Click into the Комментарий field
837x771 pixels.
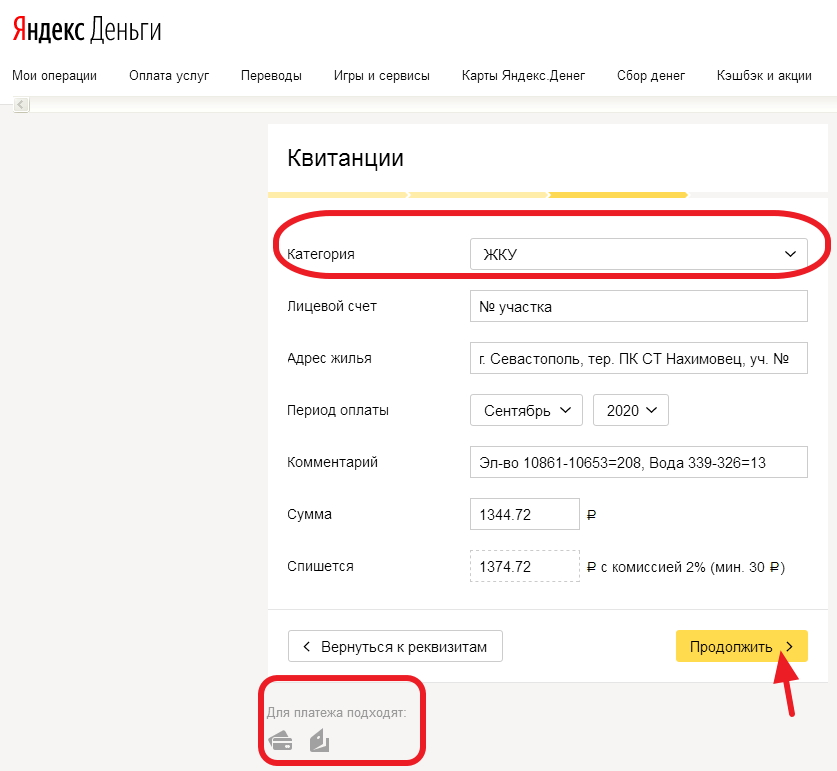coord(638,462)
